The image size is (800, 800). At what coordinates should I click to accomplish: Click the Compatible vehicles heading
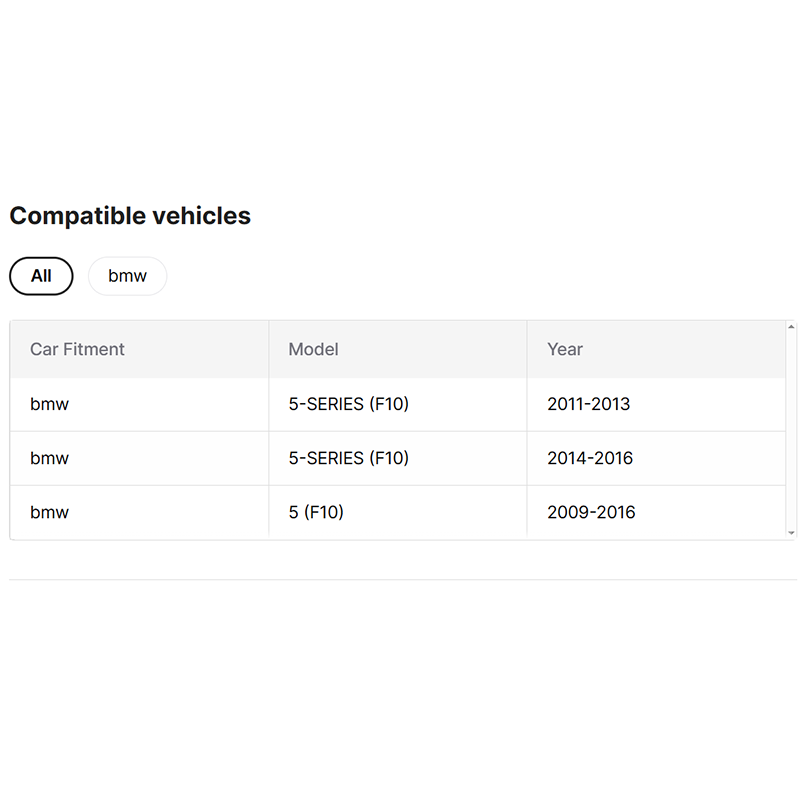point(130,216)
